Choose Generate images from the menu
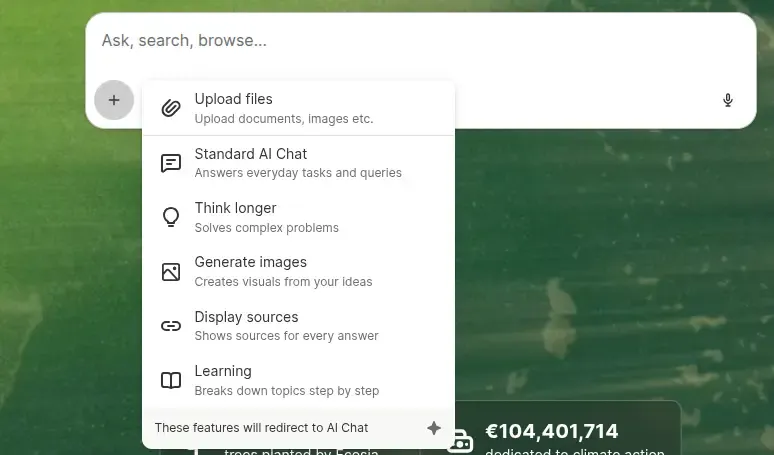This screenshot has height=455, width=774. click(x=298, y=271)
